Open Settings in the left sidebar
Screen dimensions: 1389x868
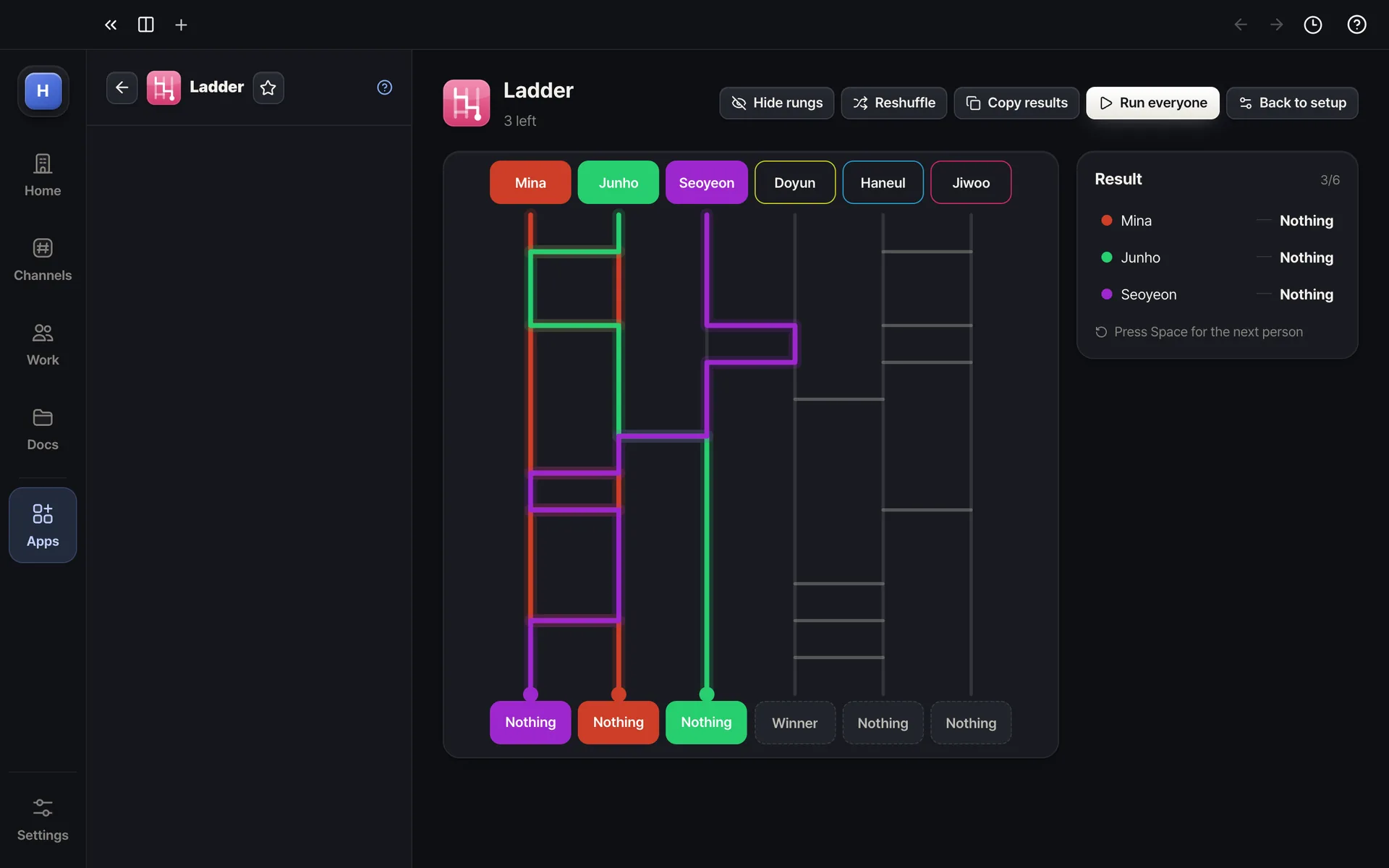pos(43,820)
